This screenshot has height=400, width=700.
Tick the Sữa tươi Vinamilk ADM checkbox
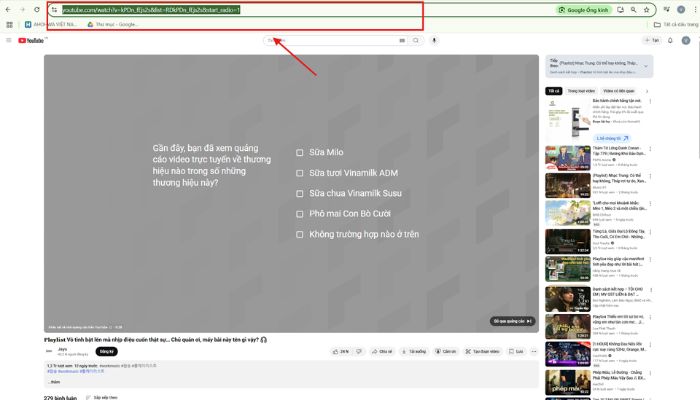tap(300, 173)
